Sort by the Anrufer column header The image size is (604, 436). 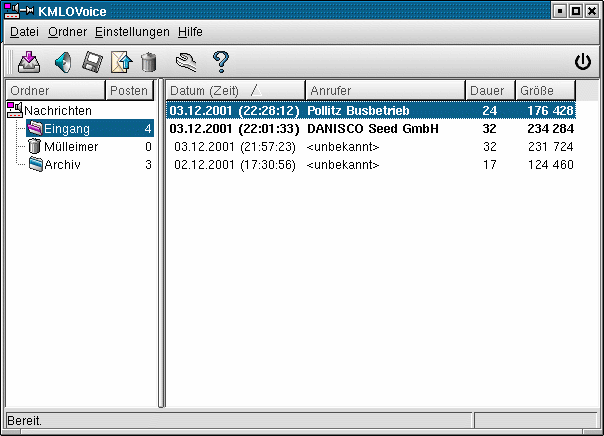point(385,91)
